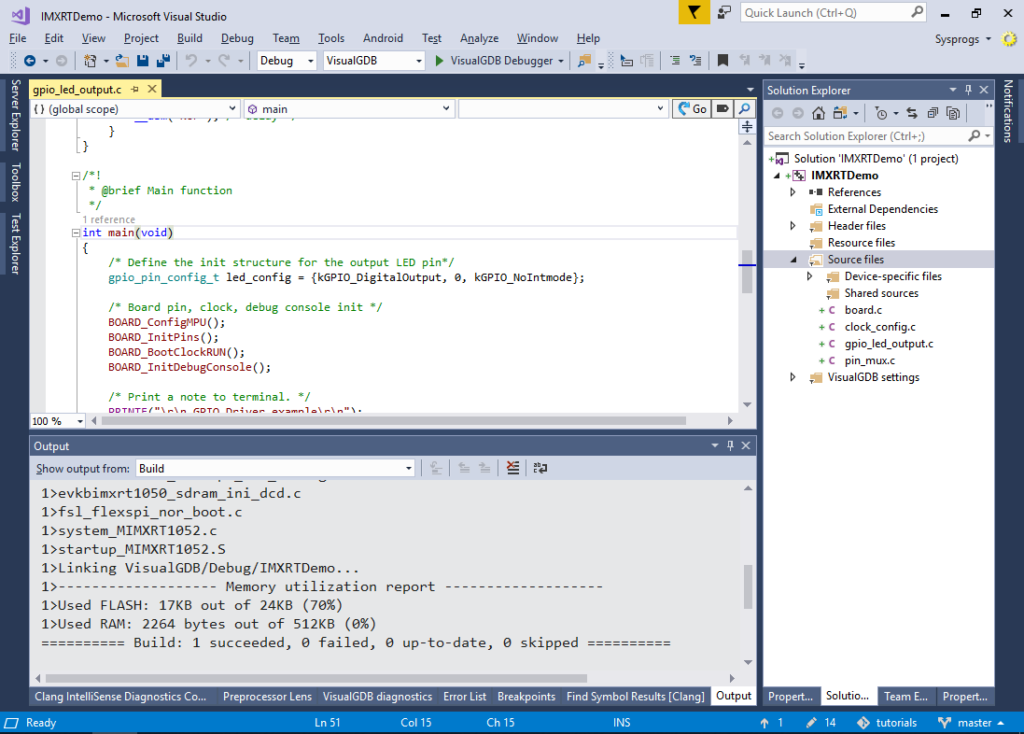Click the magnifier icon in navigation bar
The image size is (1024, 734).
tap(744, 108)
